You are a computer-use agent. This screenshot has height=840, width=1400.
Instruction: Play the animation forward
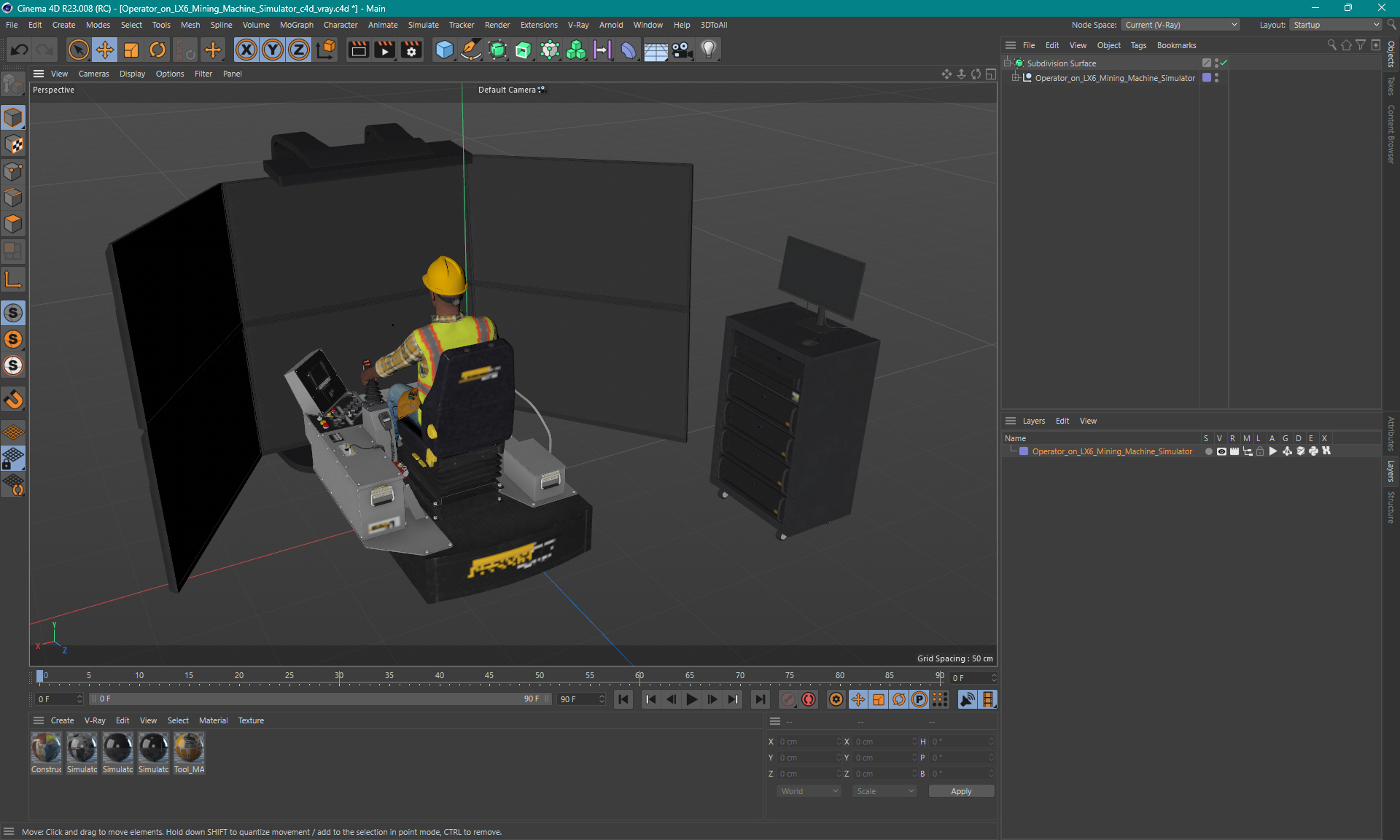(691, 699)
